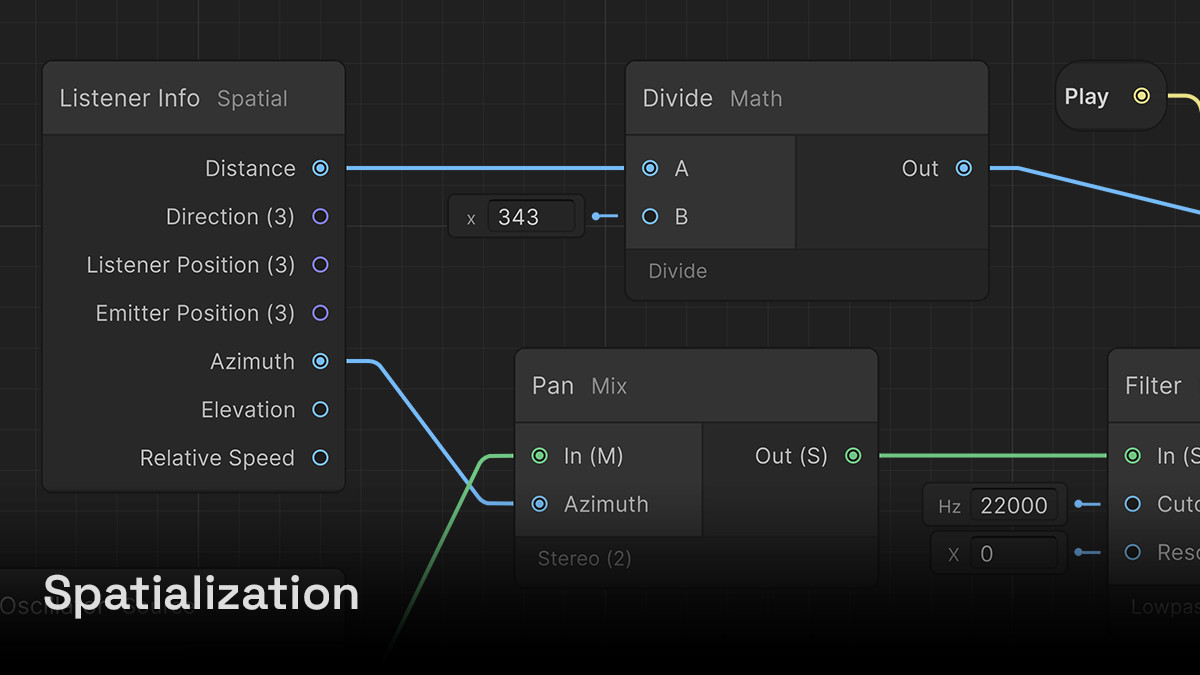The width and height of the screenshot is (1200, 675).
Task: Edit the 22000 Hz cutoff value field
Action: [1013, 505]
